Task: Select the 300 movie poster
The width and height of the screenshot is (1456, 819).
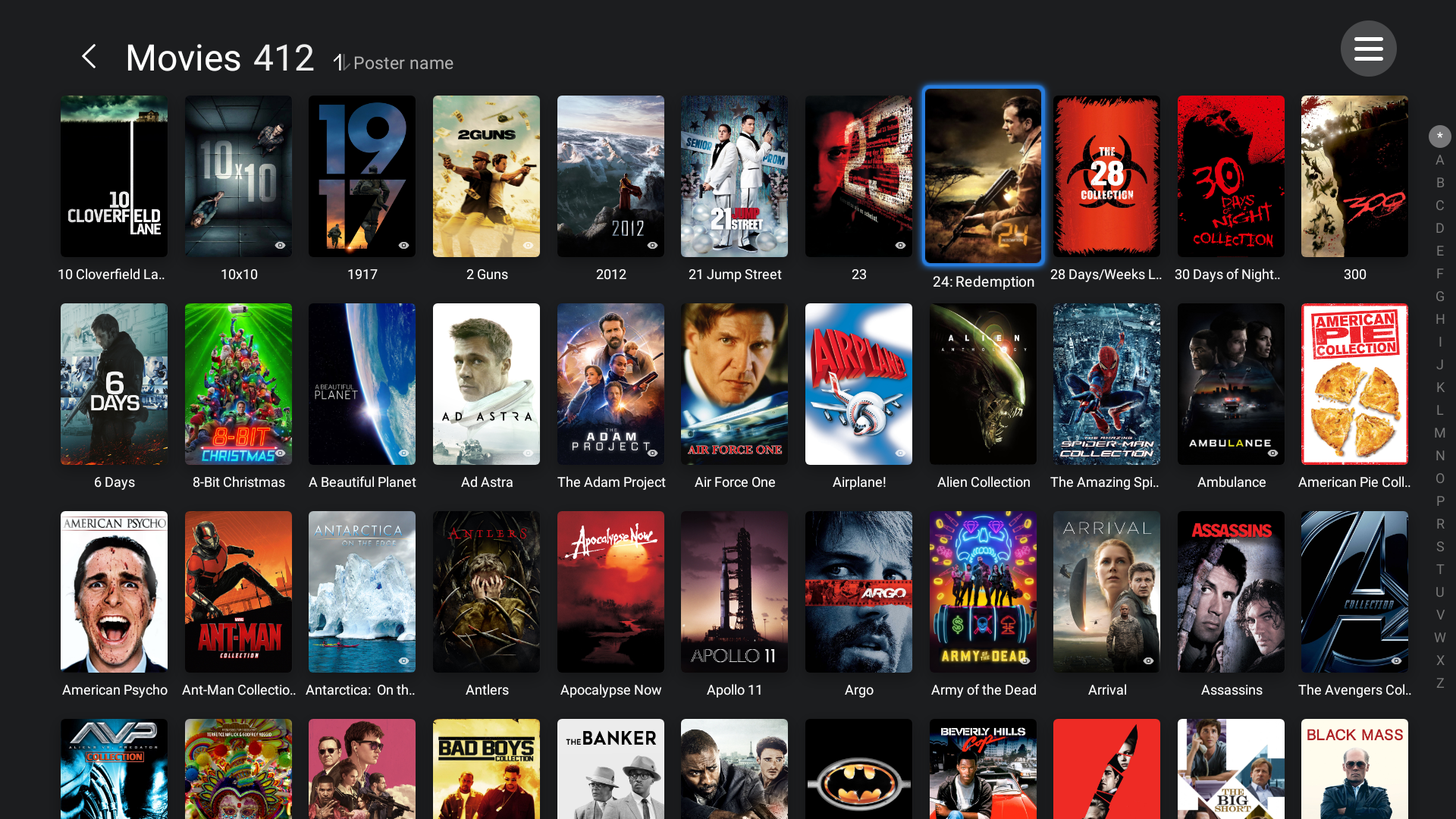Action: 1354,176
